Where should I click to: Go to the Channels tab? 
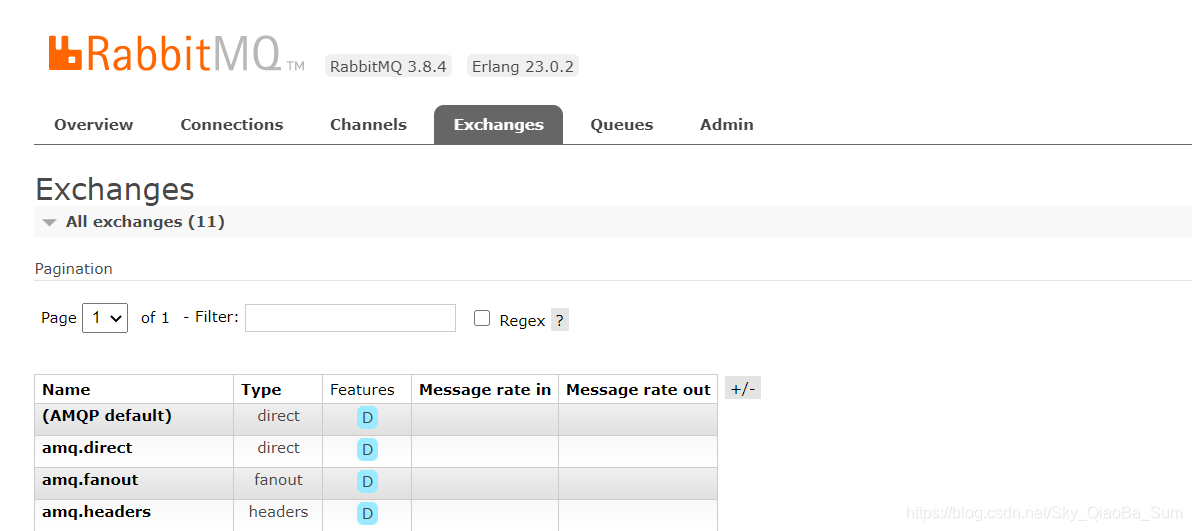pyautogui.click(x=369, y=125)
